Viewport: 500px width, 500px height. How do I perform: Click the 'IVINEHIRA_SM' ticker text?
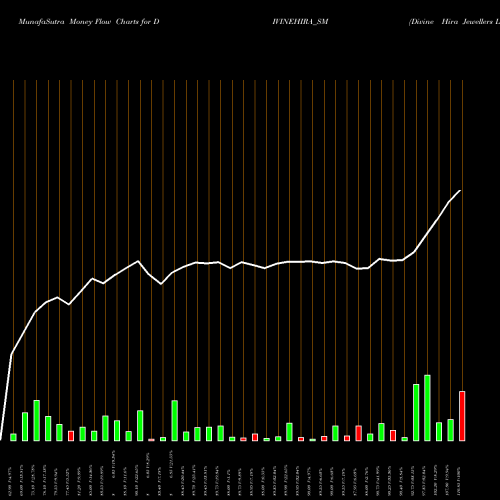[x=300, y=22]
